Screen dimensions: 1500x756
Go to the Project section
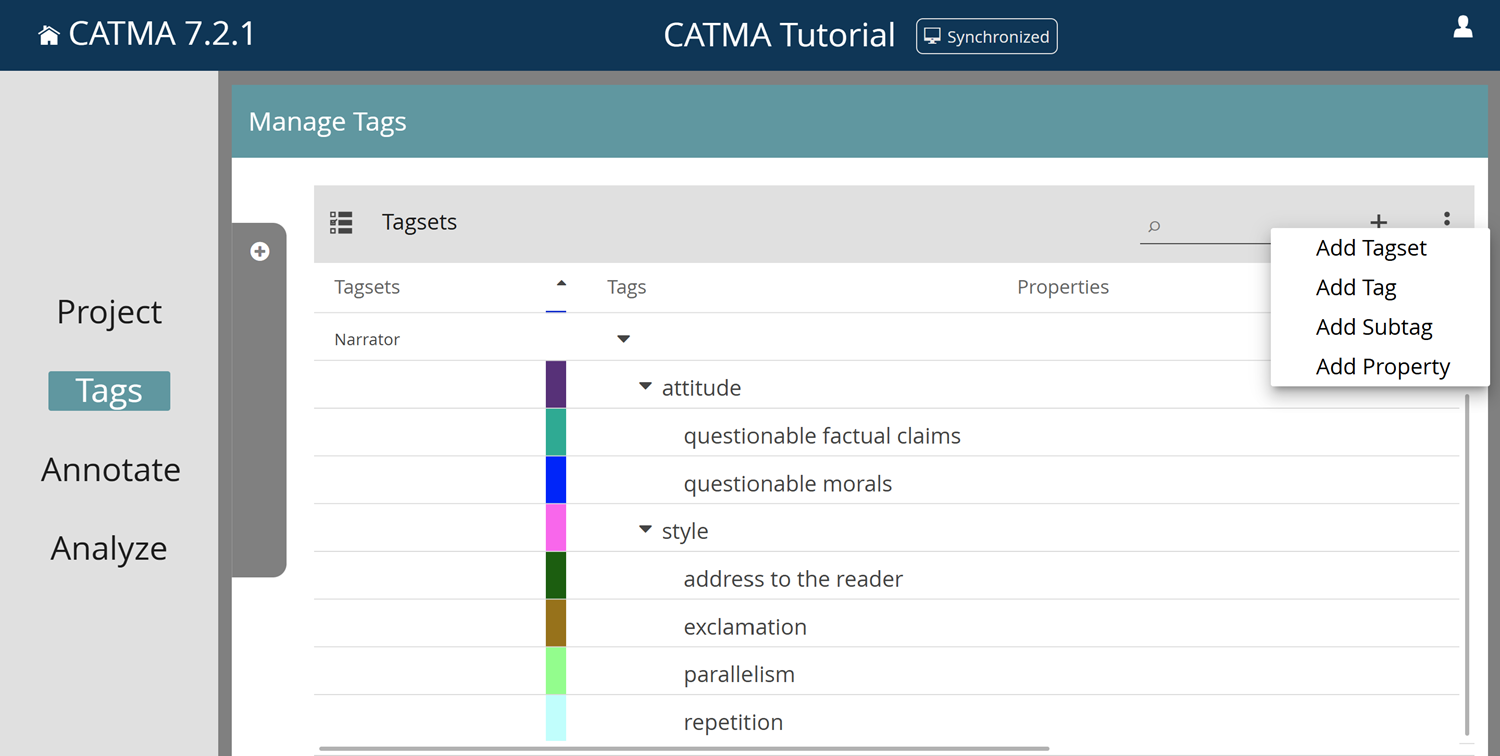tap(109, 312)
